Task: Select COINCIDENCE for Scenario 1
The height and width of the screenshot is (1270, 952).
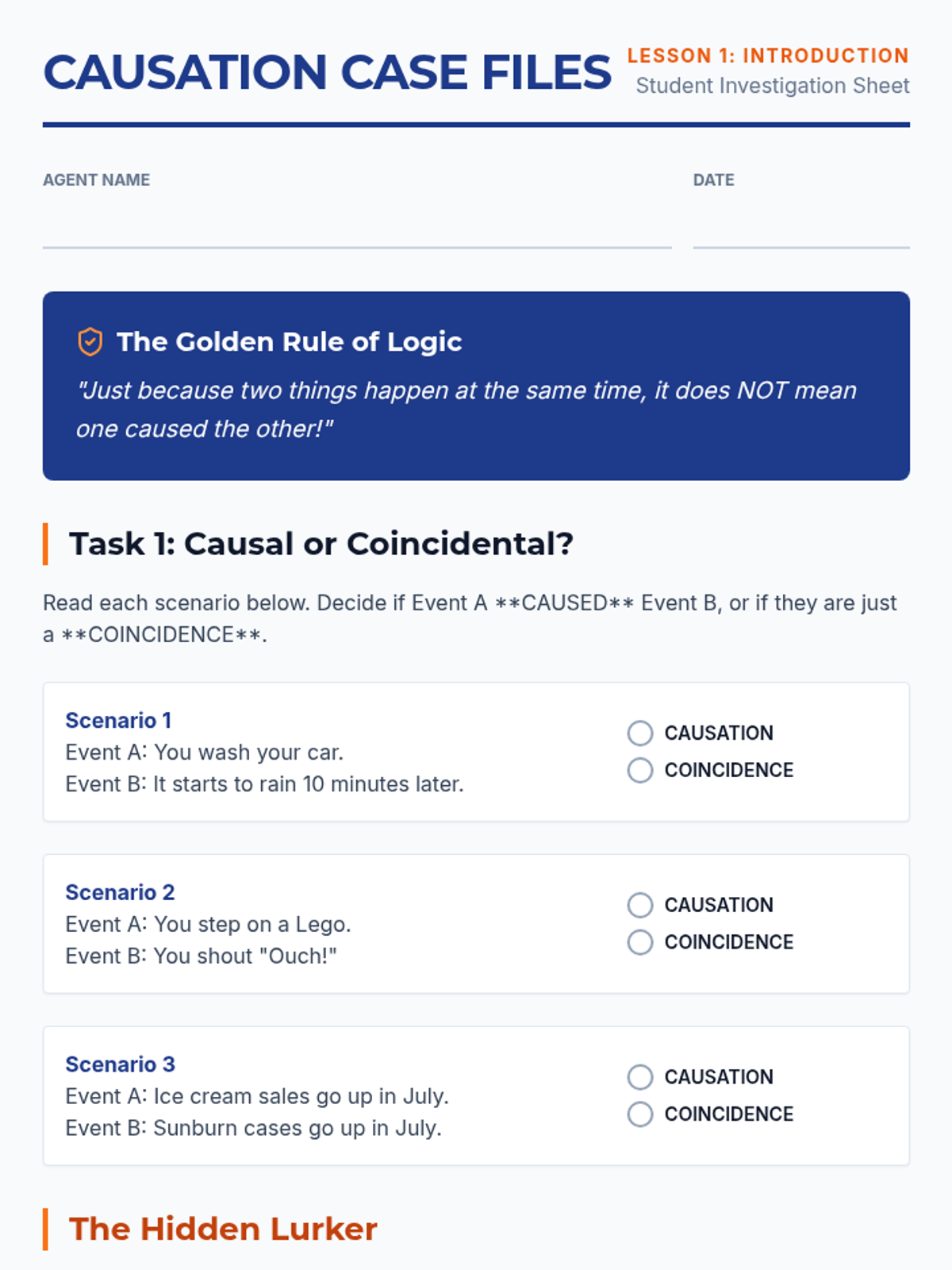Action: click(640, 770)
